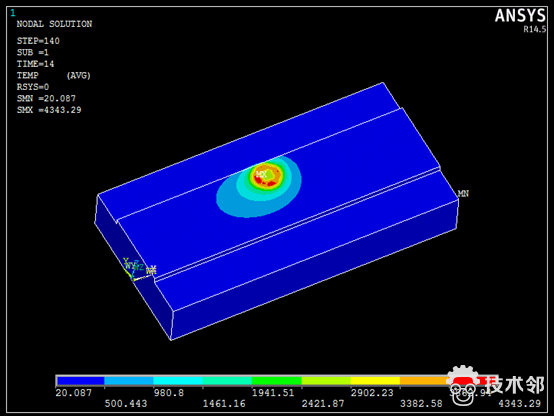Select the orange legend color band

pos(424,381)
